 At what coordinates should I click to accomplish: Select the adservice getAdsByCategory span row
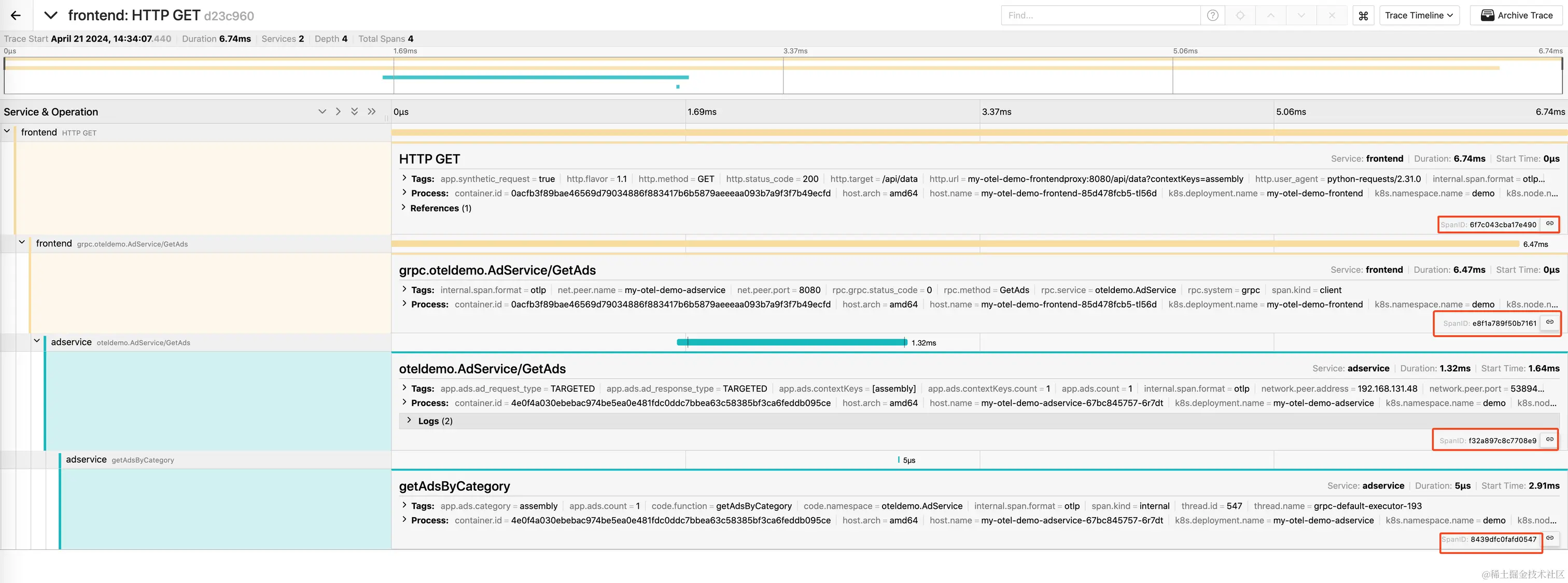119,460
